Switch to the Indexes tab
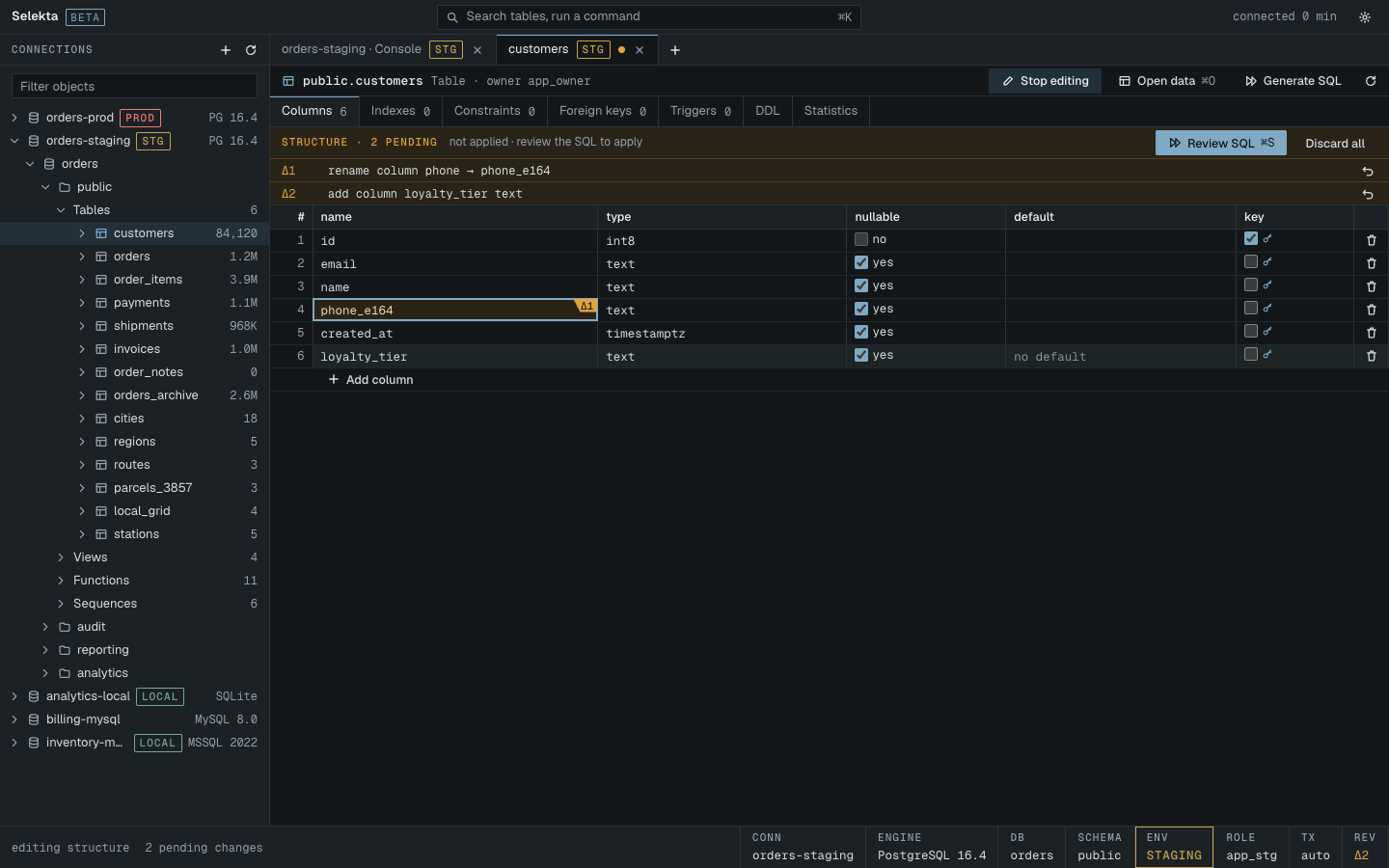 (x=400, y=111)
